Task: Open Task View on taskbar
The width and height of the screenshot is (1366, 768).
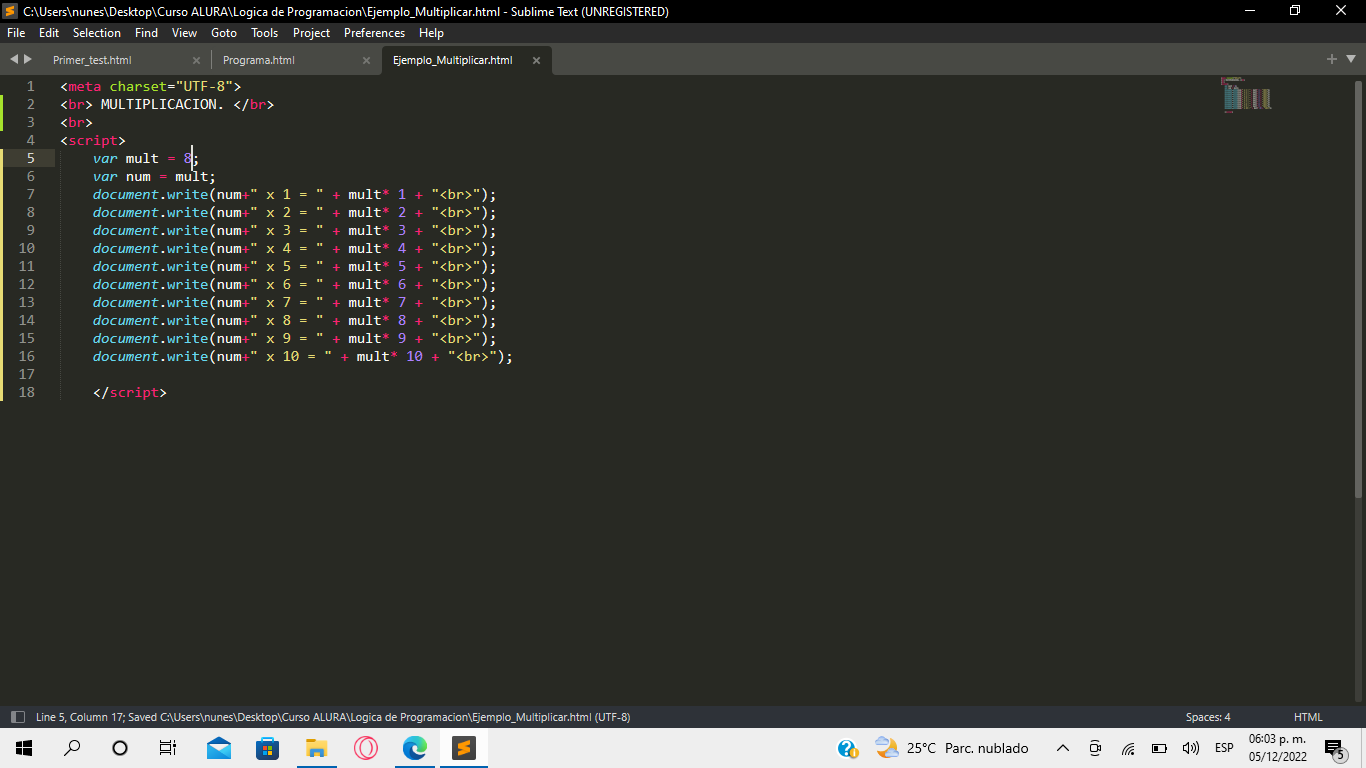Action: click(x=168, y=748)
